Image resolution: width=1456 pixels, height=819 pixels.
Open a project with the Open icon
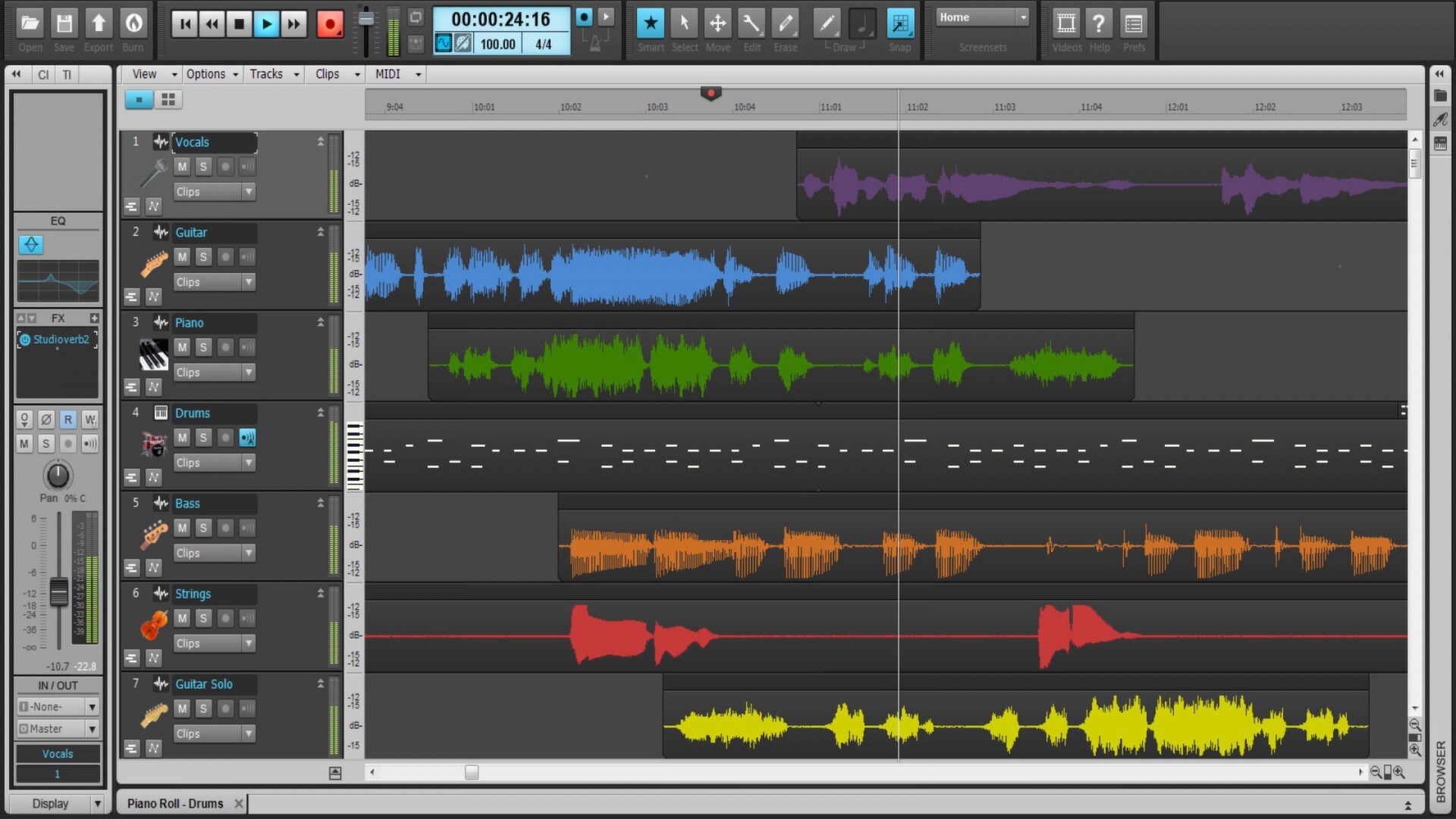30,24
